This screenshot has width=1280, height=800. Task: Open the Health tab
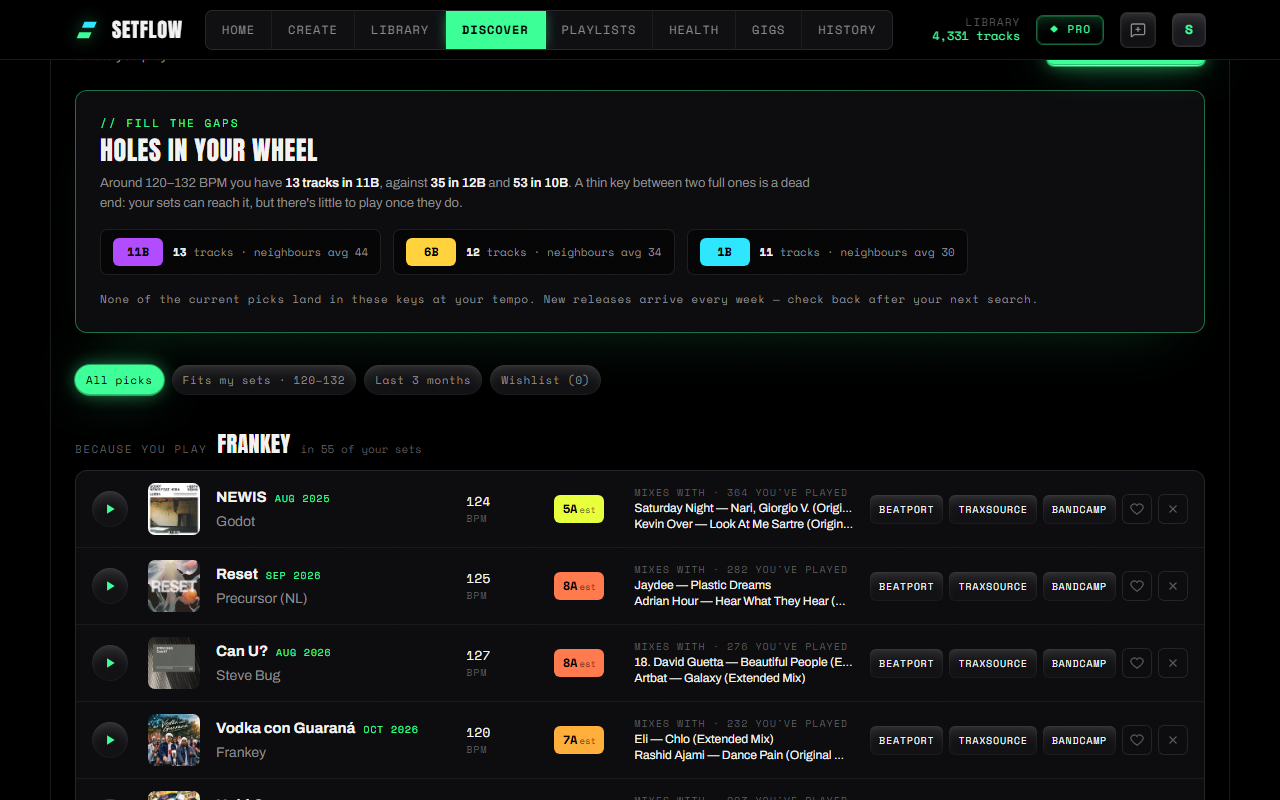[694, 30]
